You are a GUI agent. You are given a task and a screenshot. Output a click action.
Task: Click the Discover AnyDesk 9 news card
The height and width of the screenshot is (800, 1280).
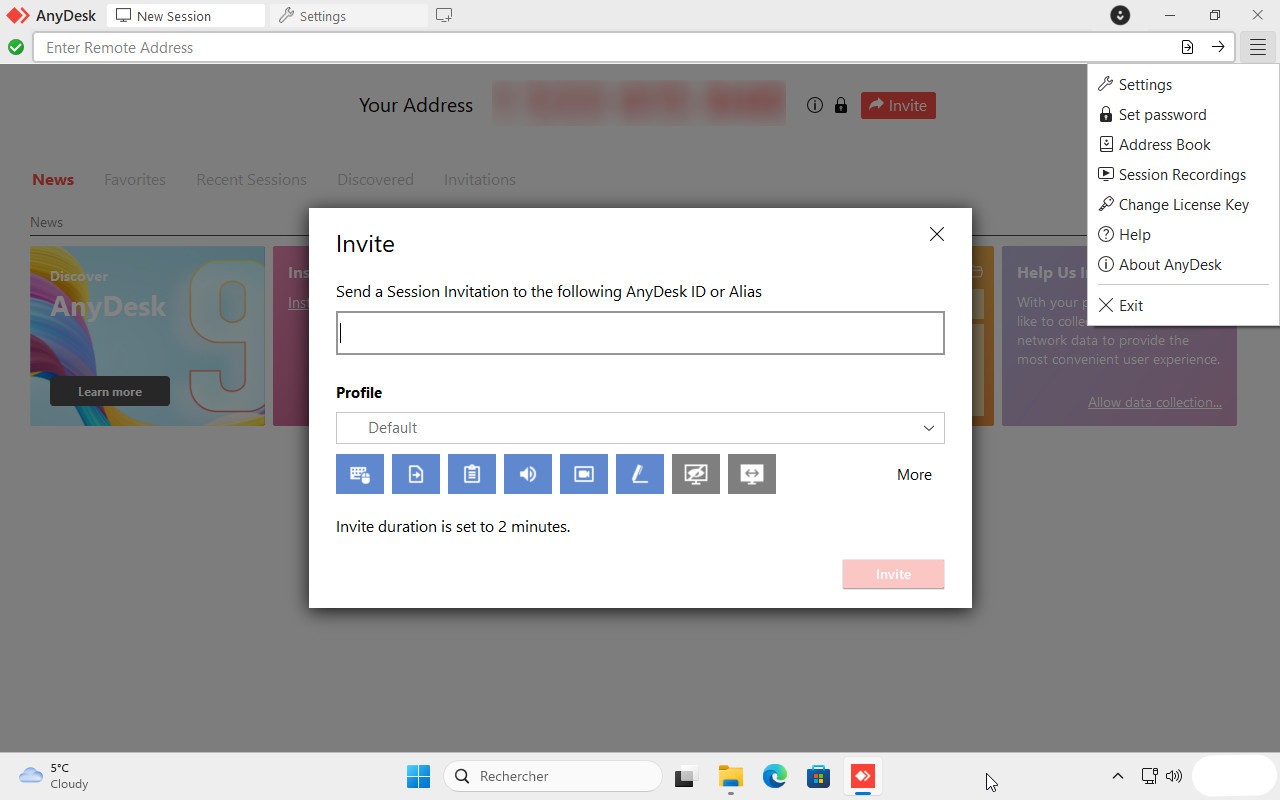point(148,336)
